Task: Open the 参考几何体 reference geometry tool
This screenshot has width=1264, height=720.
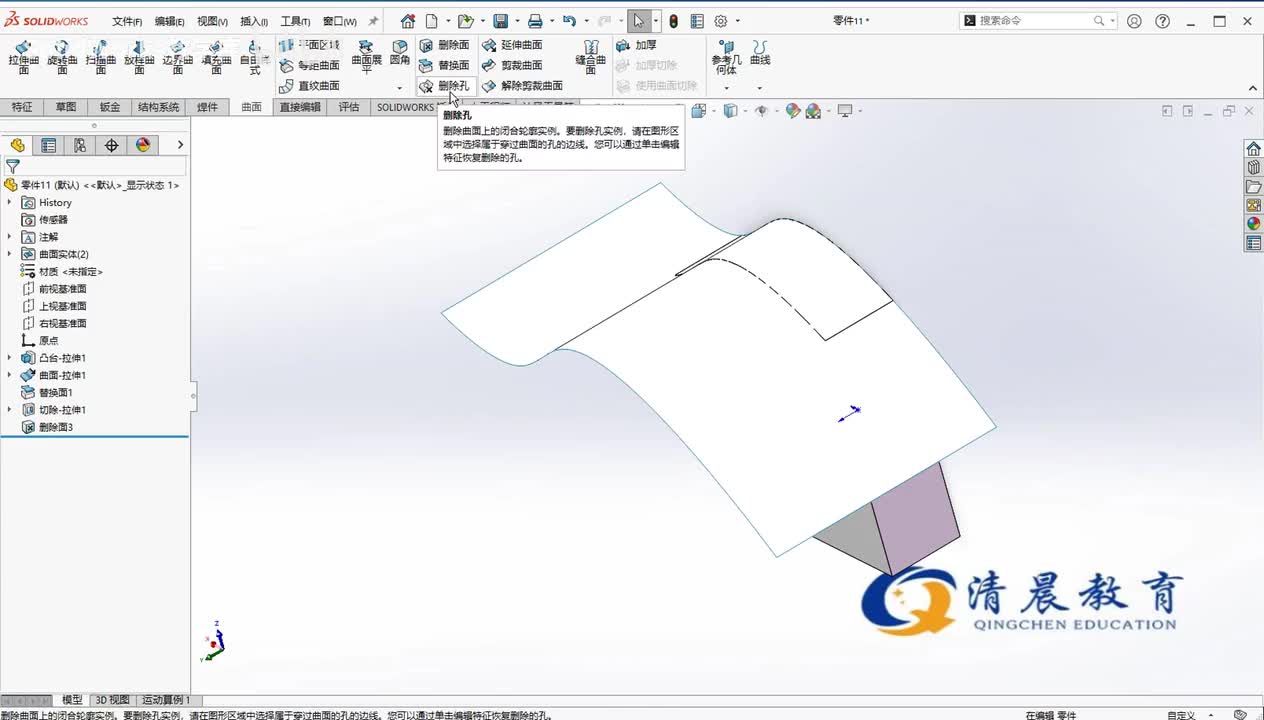Action: [x=726, y=58]
